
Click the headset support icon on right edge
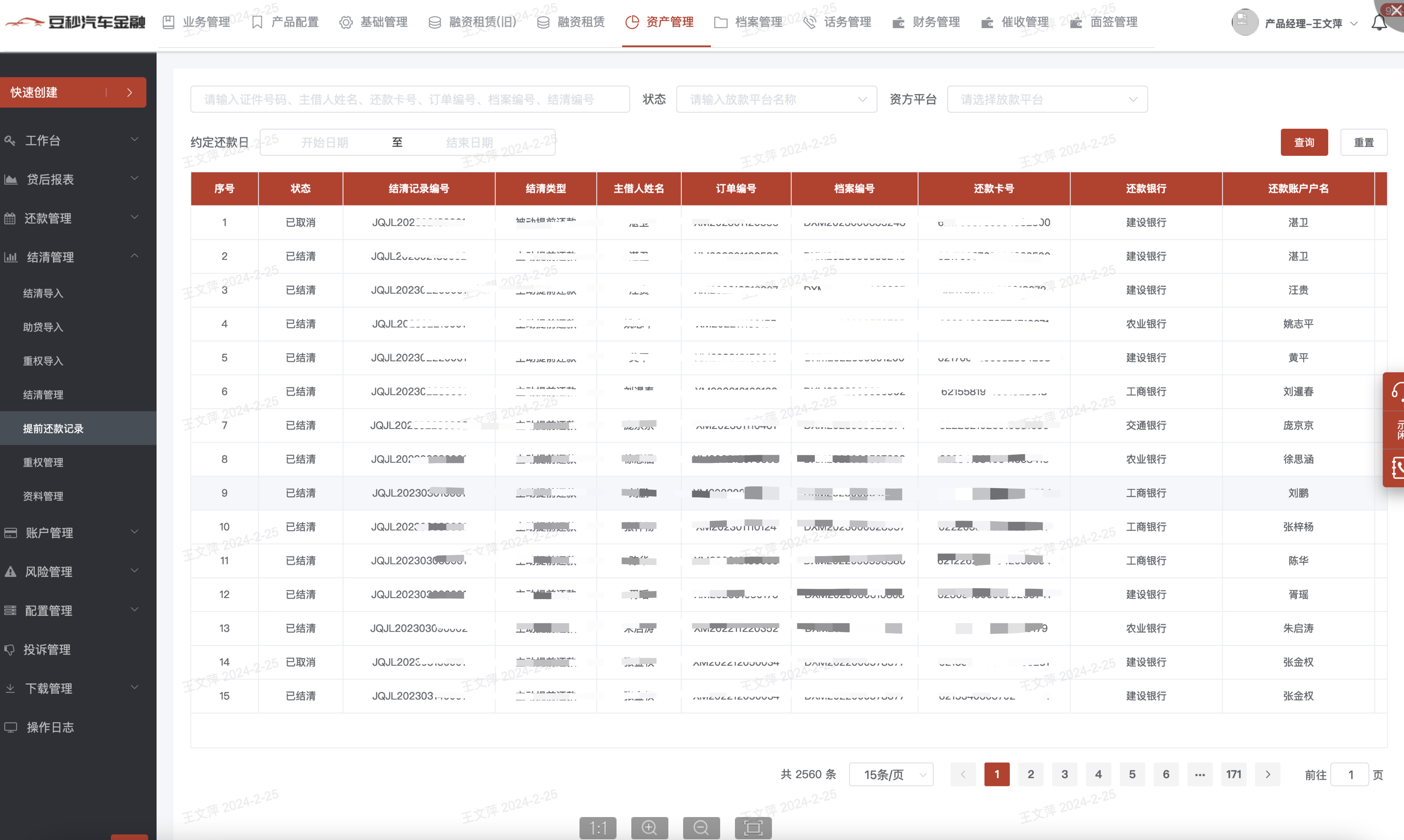(x=1397, y=390)
